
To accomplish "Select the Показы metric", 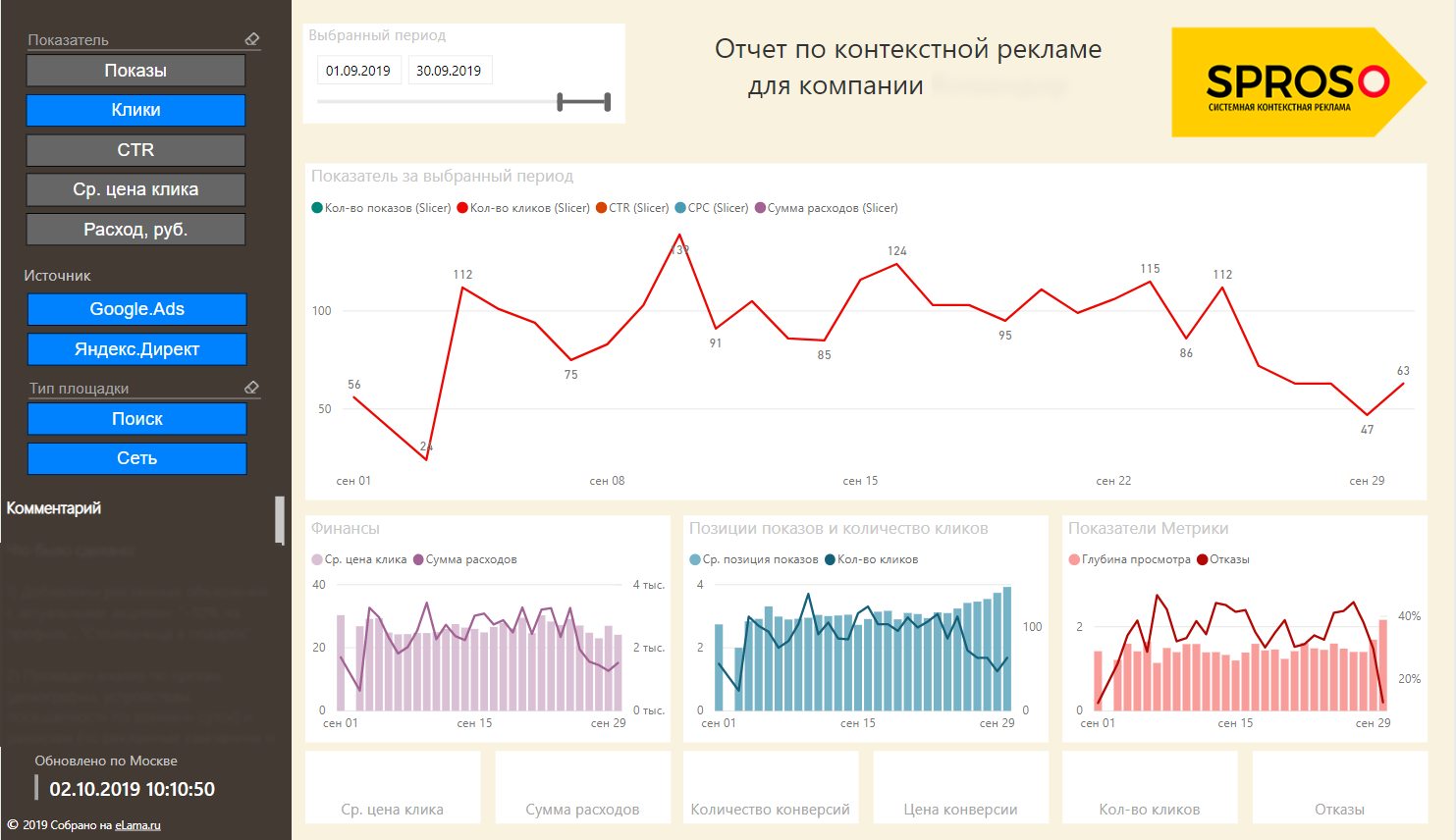I will click(x=135, y=71).
